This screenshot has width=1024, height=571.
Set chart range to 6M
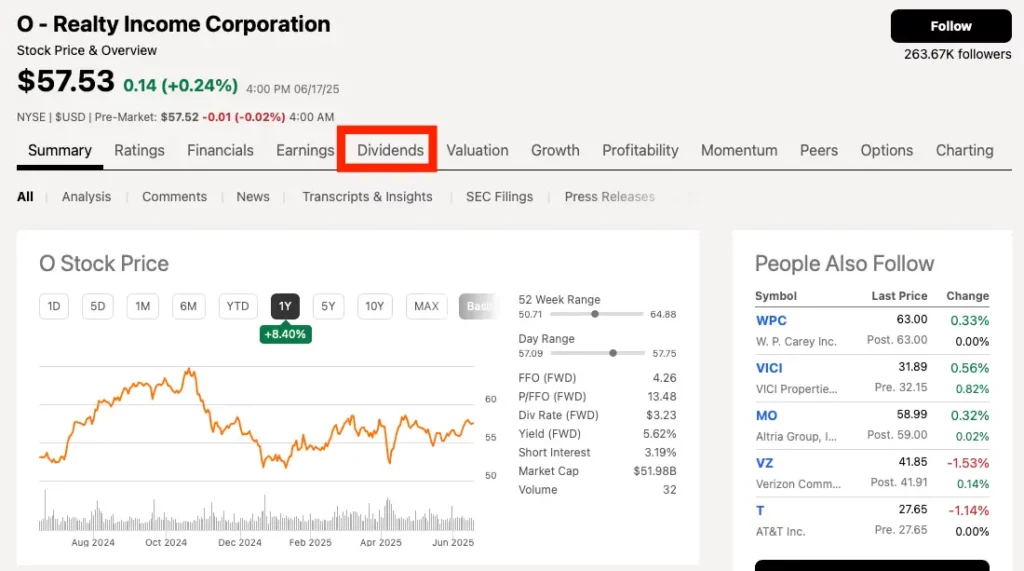point(188,306)
